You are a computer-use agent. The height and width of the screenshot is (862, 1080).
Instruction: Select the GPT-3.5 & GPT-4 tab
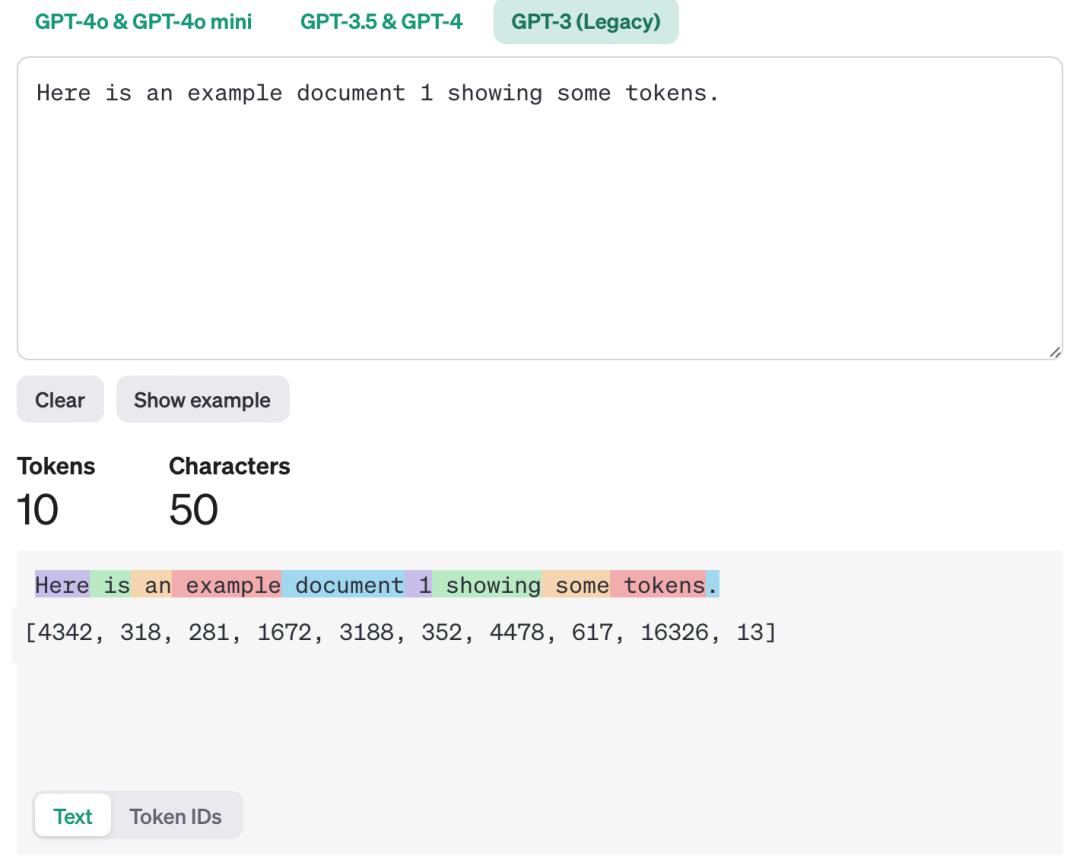click(x=381, y=21)
